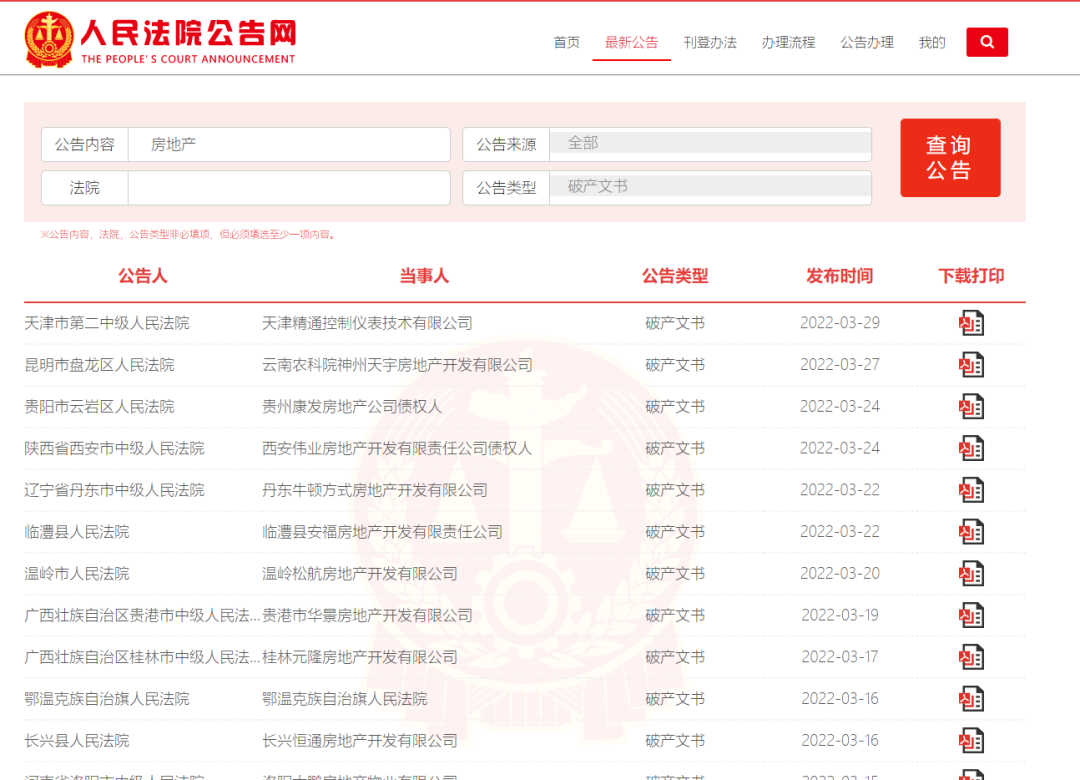Screen dimensions: 1080x780
Task: Open the 公告类型 dropdown showing 破产文书
Action: point(710,187)
